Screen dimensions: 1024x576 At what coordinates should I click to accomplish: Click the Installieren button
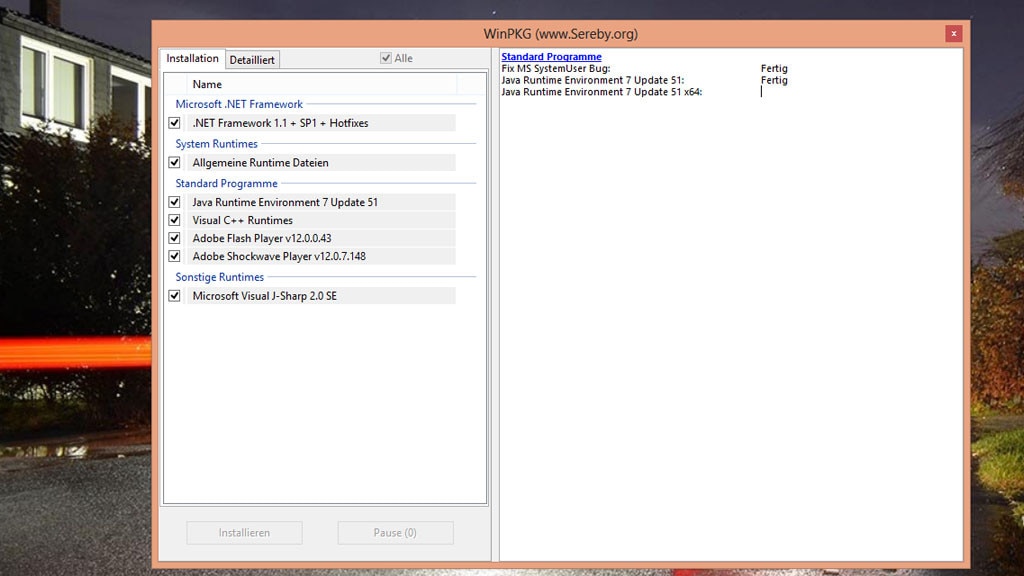tap(244, 533)
